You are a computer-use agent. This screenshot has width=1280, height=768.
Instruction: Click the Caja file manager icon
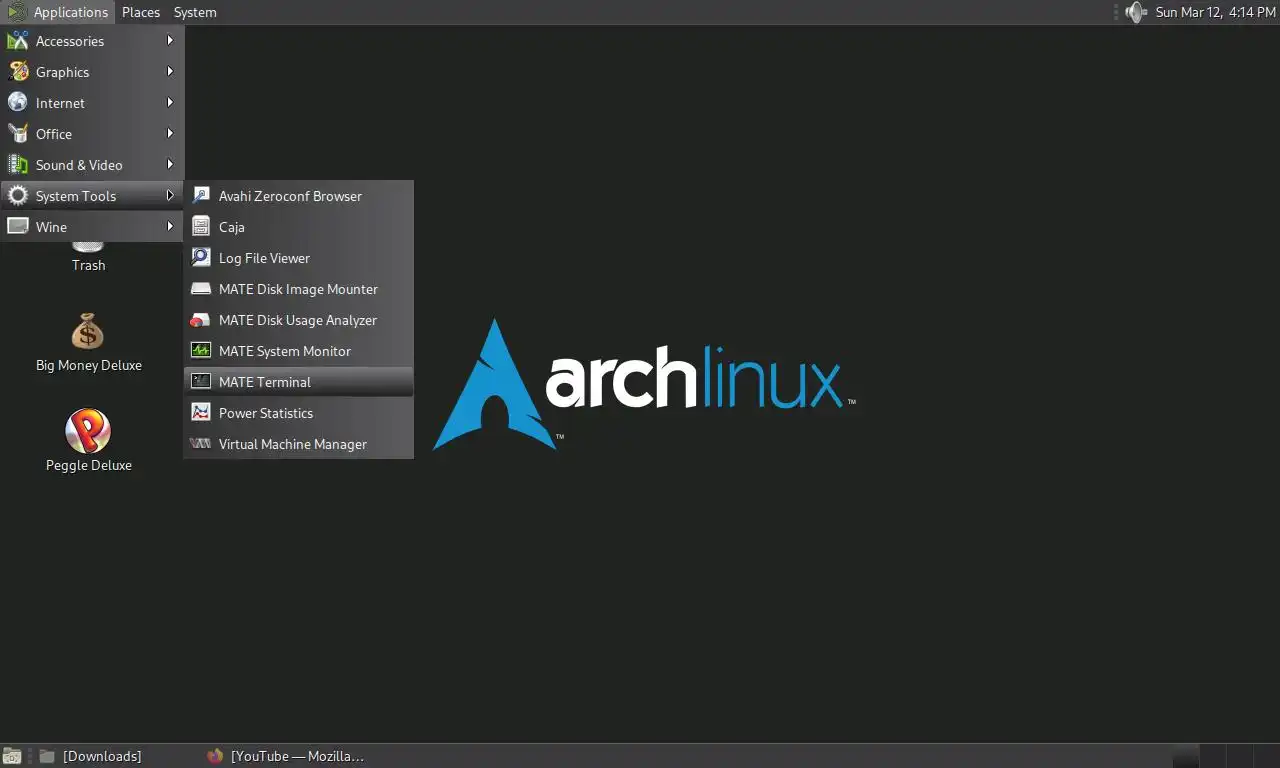(201, 227)
